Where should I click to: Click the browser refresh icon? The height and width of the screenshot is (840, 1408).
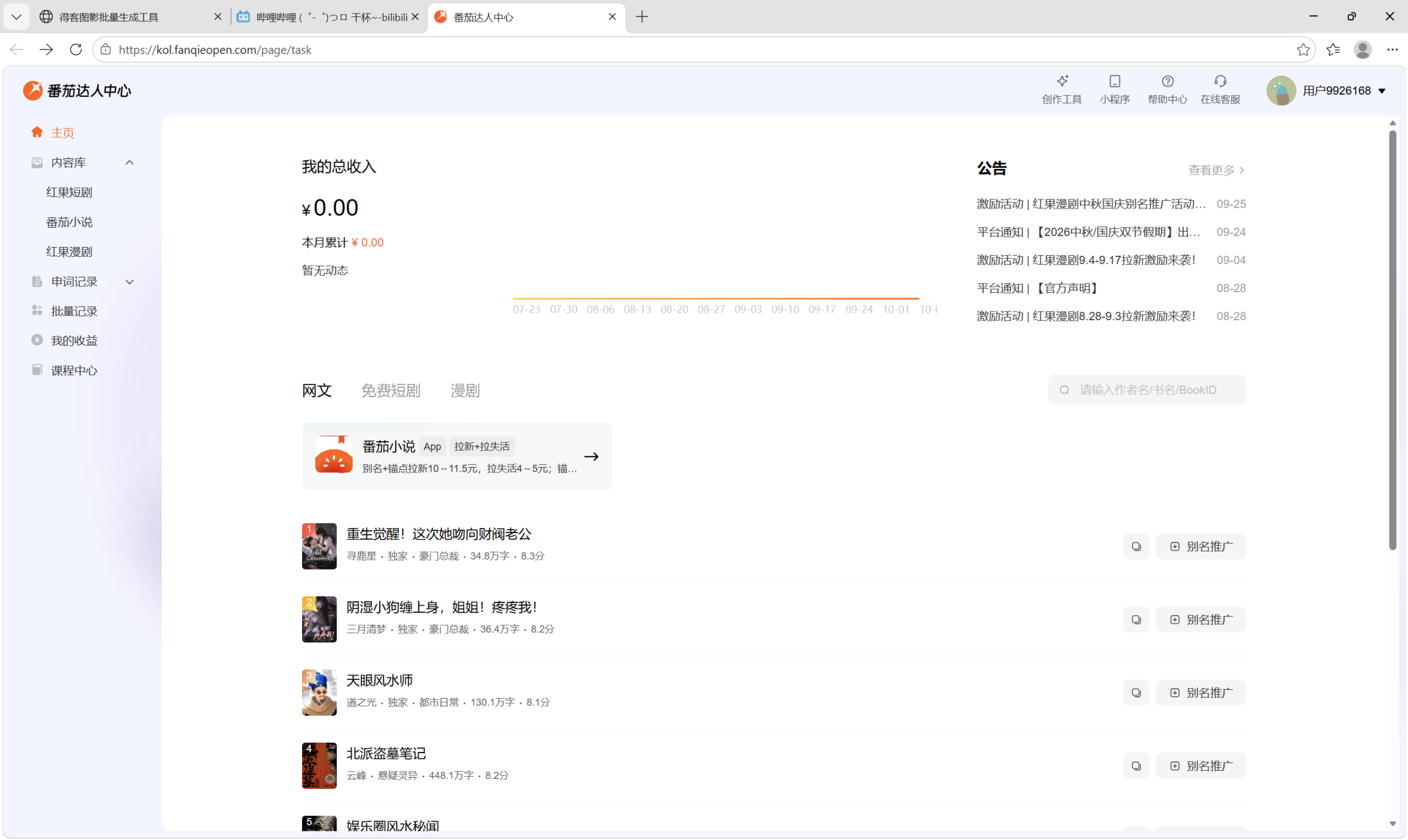tap(76, 49)
